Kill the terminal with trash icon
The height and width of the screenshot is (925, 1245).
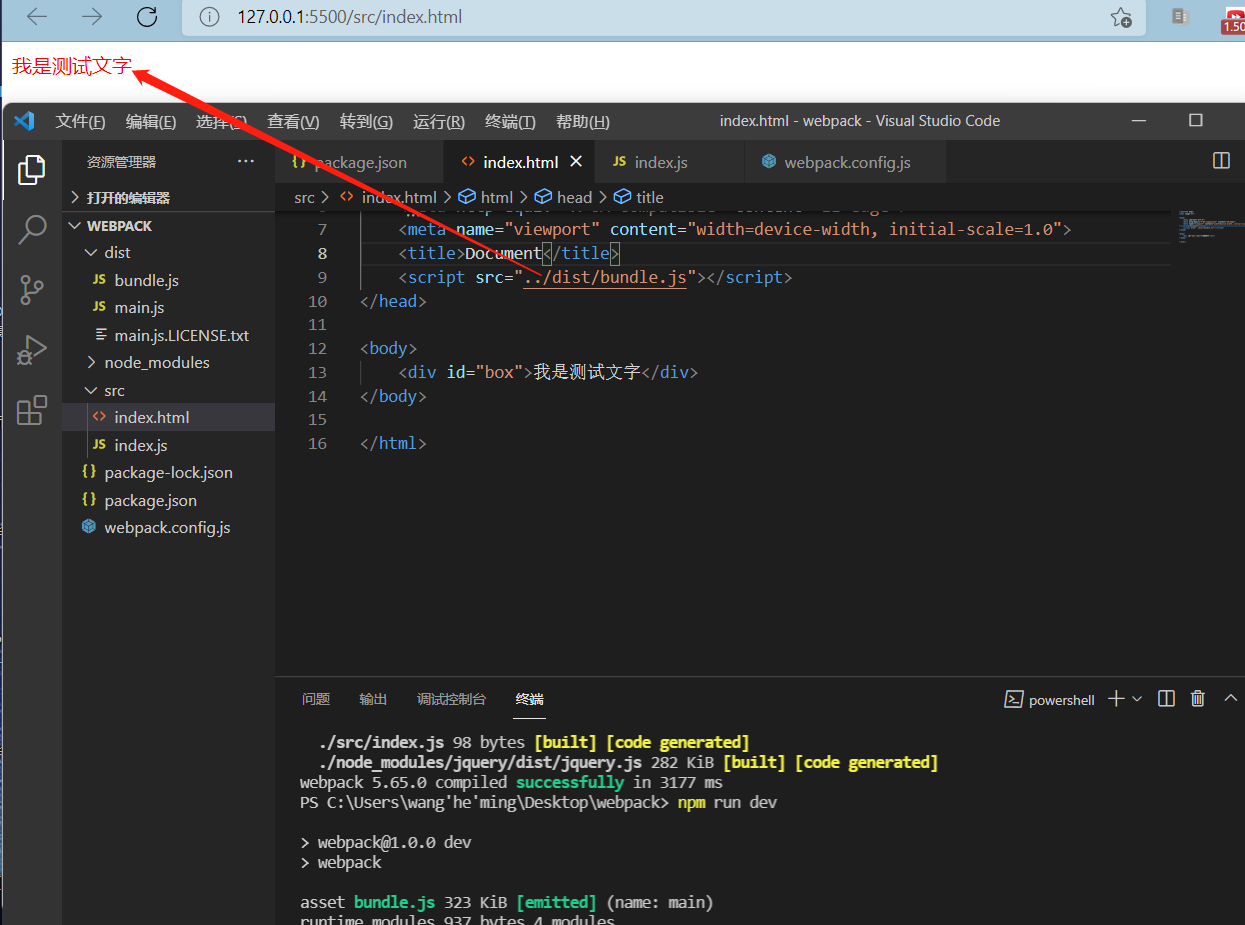pyautogui.click(x=1198, y=699)
